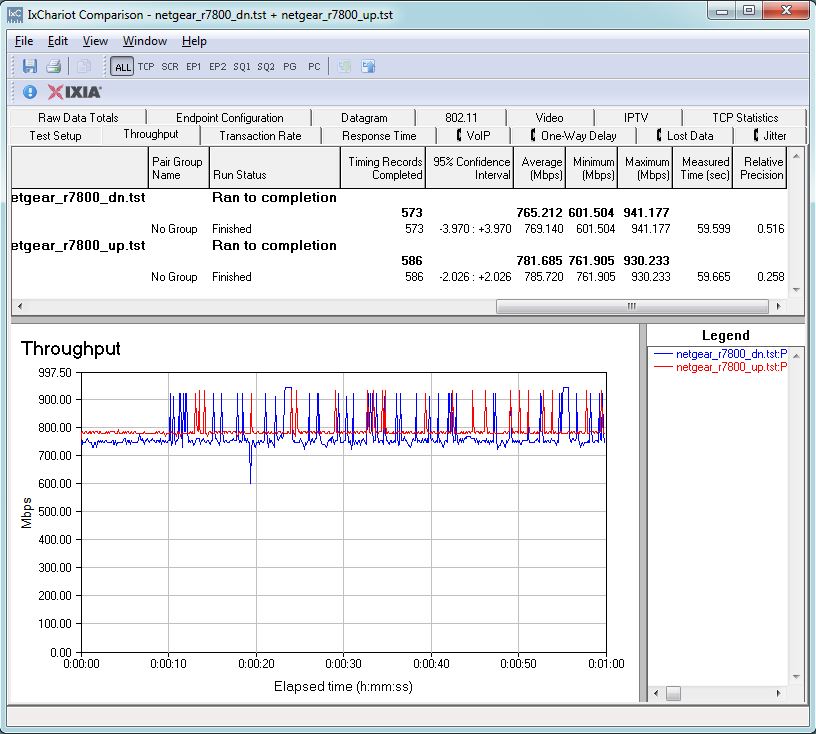Screen dimensions: 816x734
Task: Click the Timing Records Completed column header
Action: tap(383, 168)
